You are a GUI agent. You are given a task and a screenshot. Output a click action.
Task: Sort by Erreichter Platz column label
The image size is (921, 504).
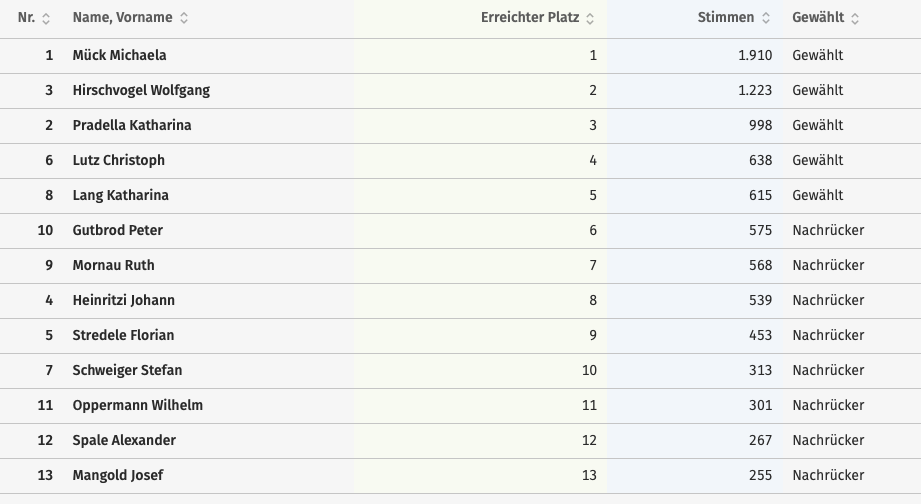pos(530,18)
